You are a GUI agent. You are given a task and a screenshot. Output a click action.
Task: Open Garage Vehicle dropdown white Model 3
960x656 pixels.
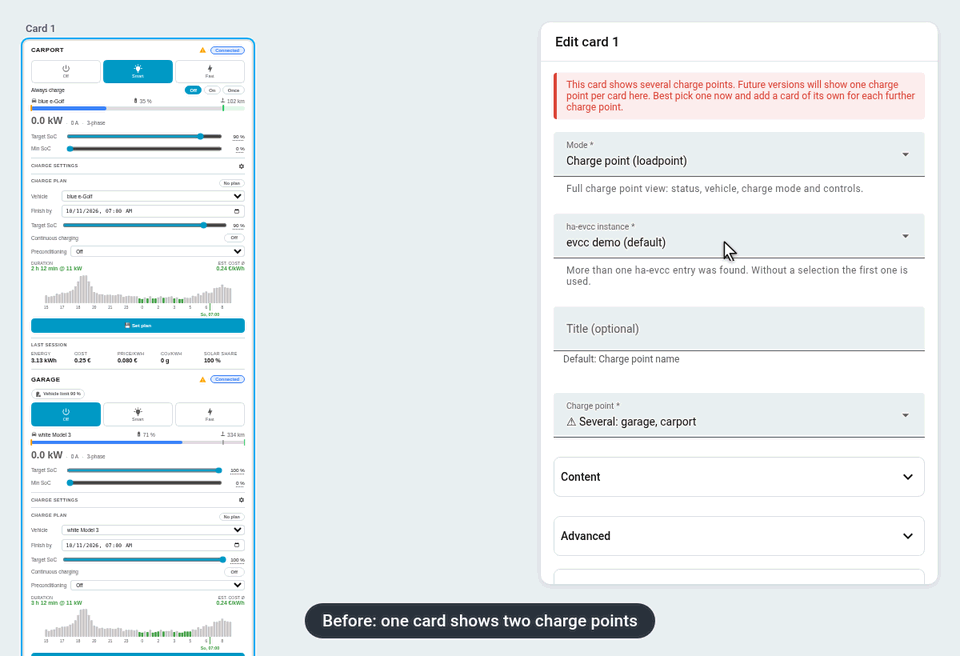pyautogui.click(x=153, y=530)
